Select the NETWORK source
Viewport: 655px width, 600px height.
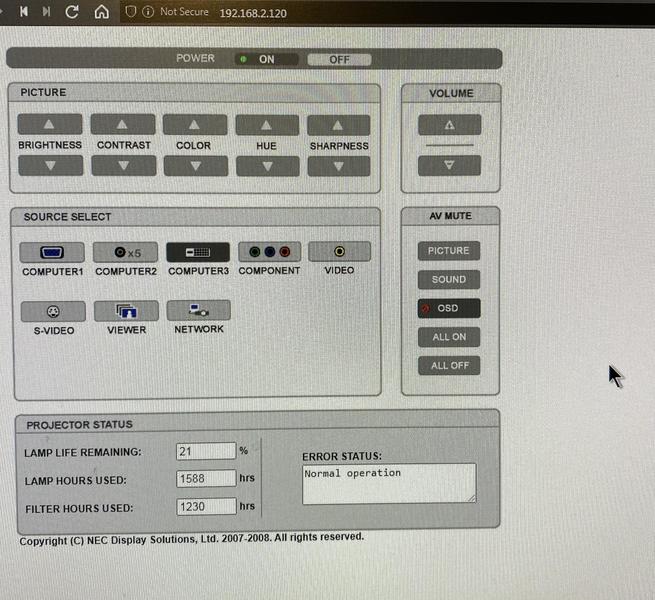[198, 310]
